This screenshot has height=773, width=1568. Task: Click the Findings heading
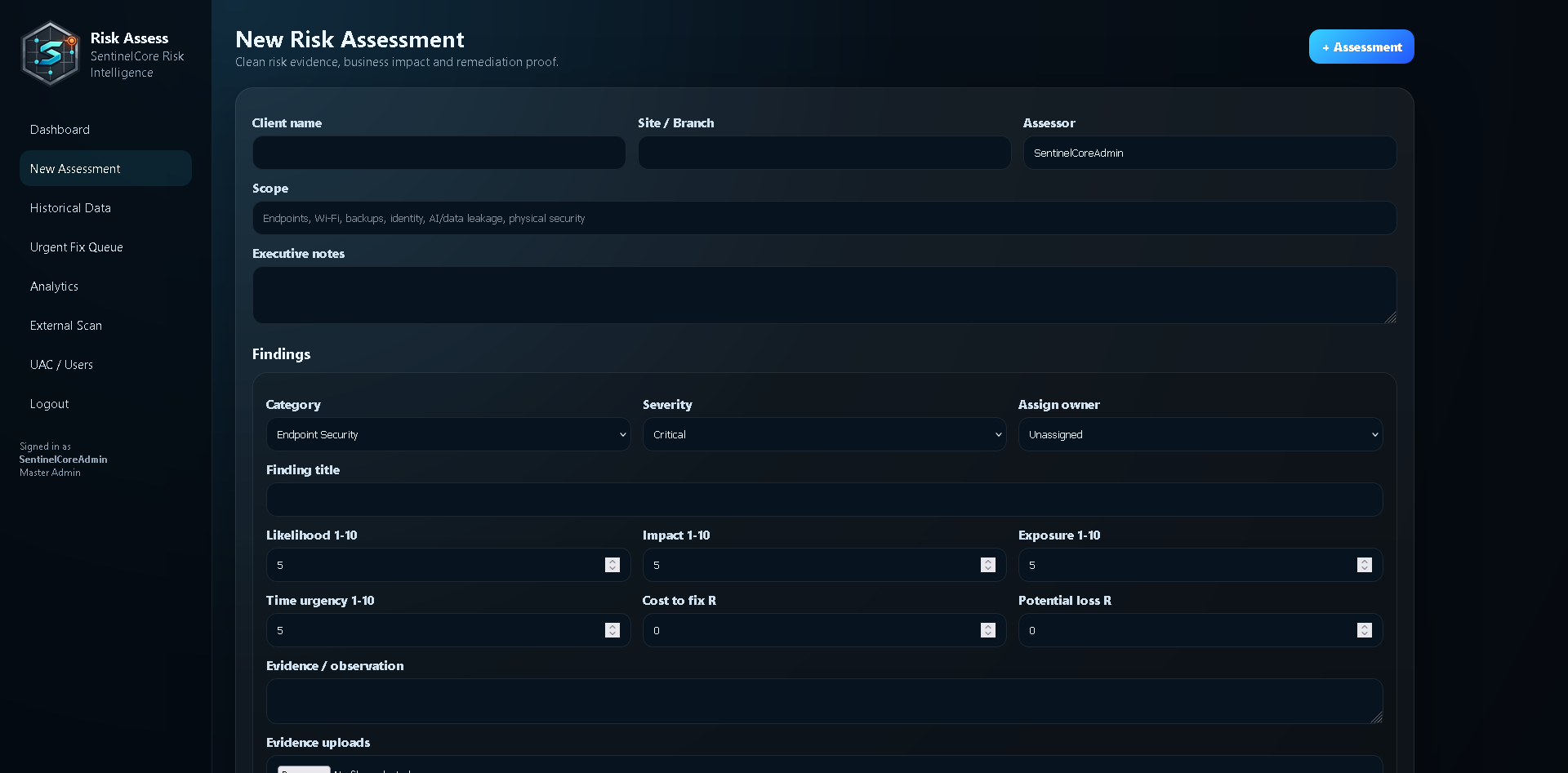tap(281, 354)
